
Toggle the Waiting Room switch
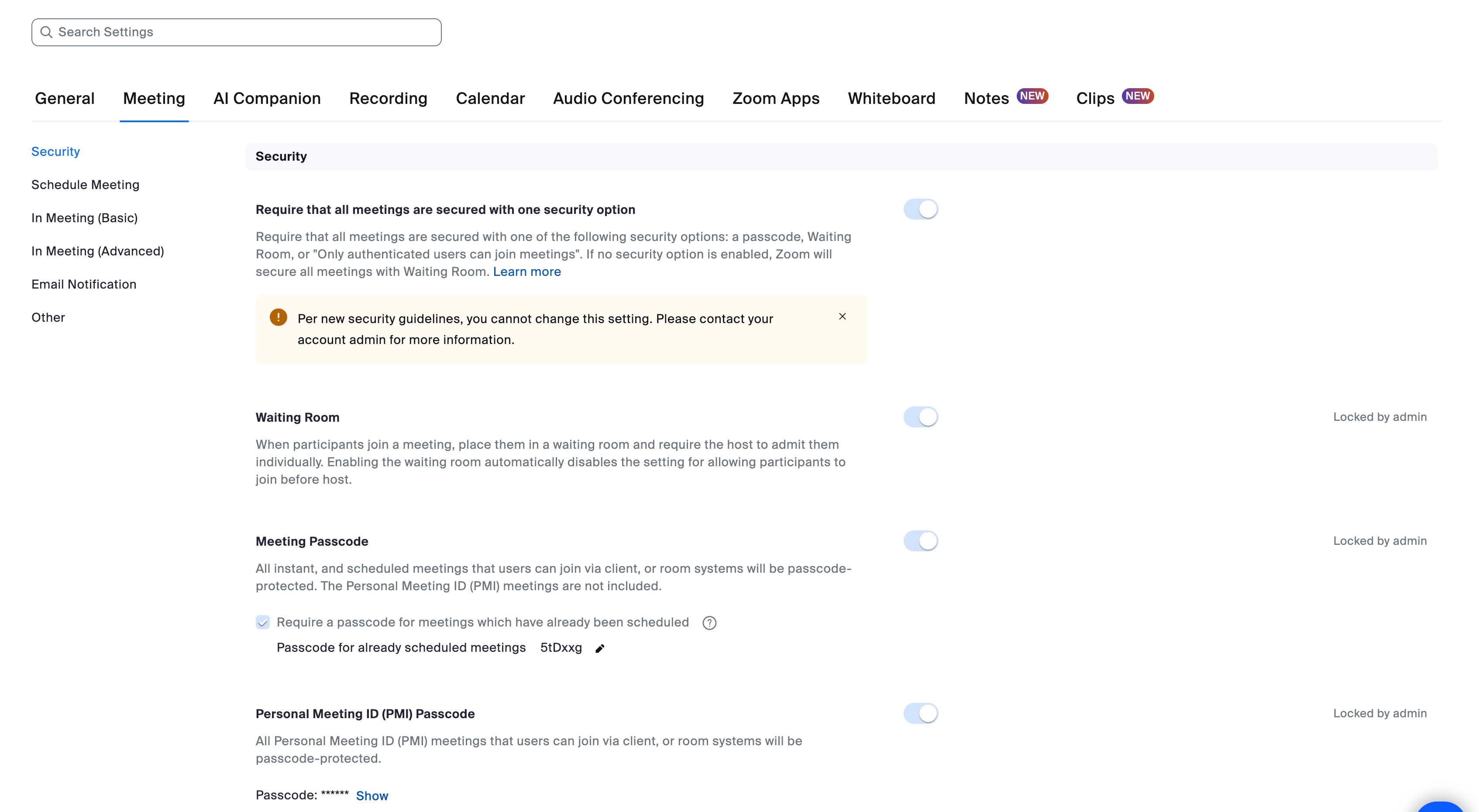tap(920, 417)
